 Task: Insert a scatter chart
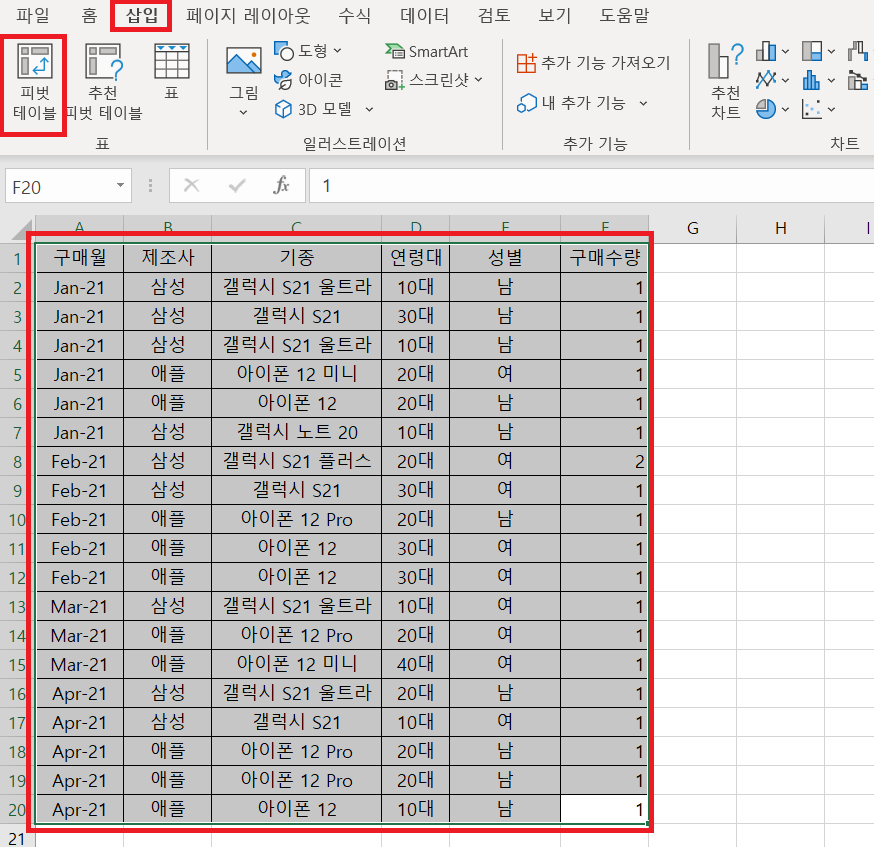[812, 109]
